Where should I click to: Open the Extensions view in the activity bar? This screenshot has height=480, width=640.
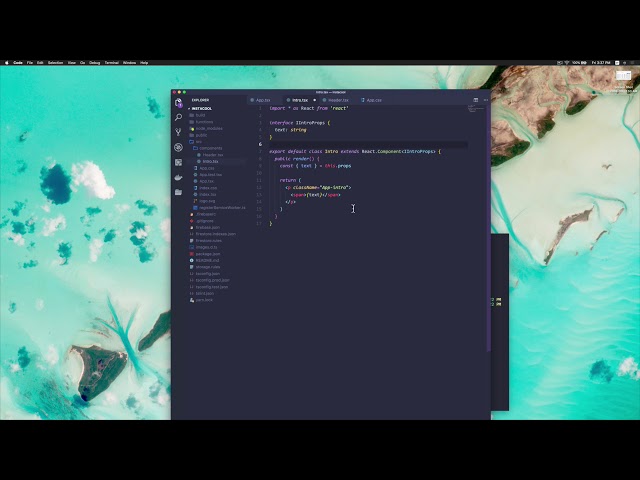tap(178, 162)
